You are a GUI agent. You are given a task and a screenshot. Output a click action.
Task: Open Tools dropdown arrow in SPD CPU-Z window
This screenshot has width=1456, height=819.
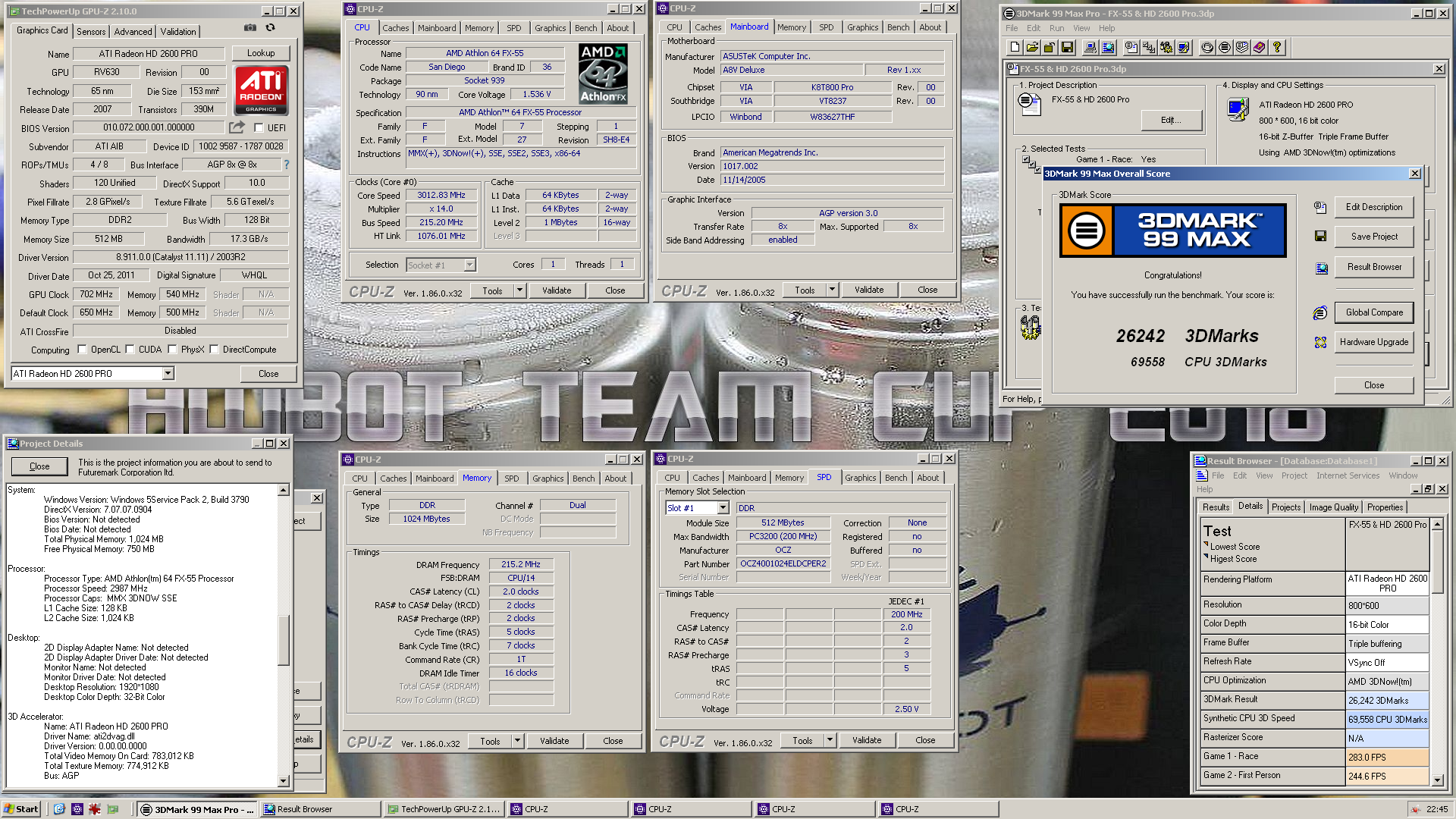830,740
